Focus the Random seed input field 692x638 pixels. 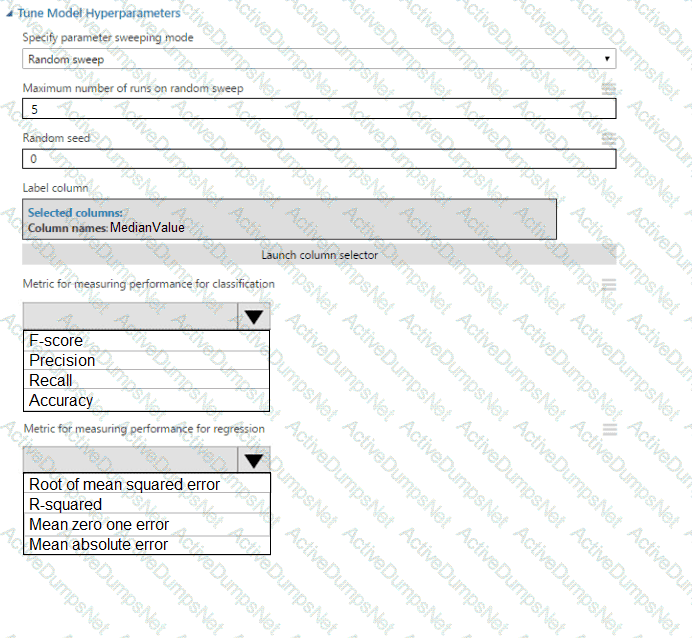(319, 158)
